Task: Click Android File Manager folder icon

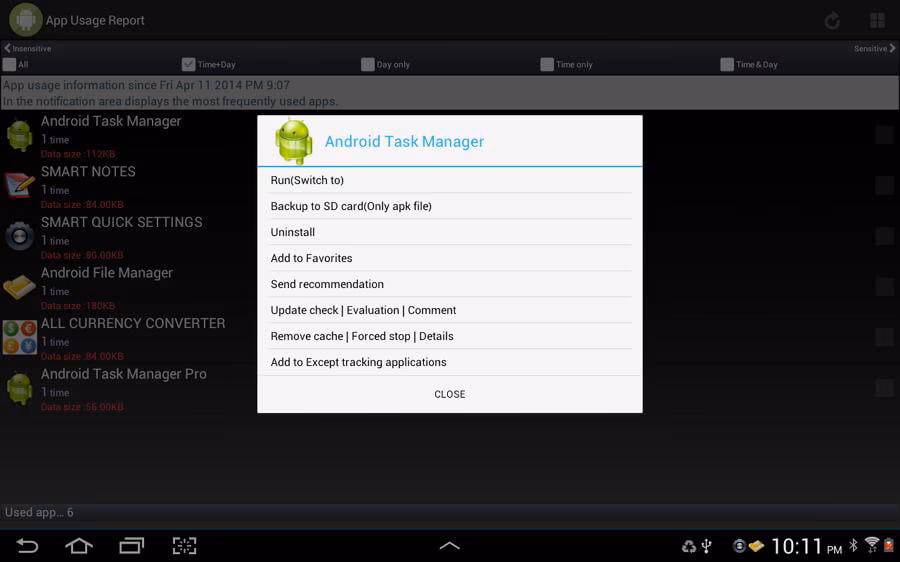Action: click(x=20, y=286)
